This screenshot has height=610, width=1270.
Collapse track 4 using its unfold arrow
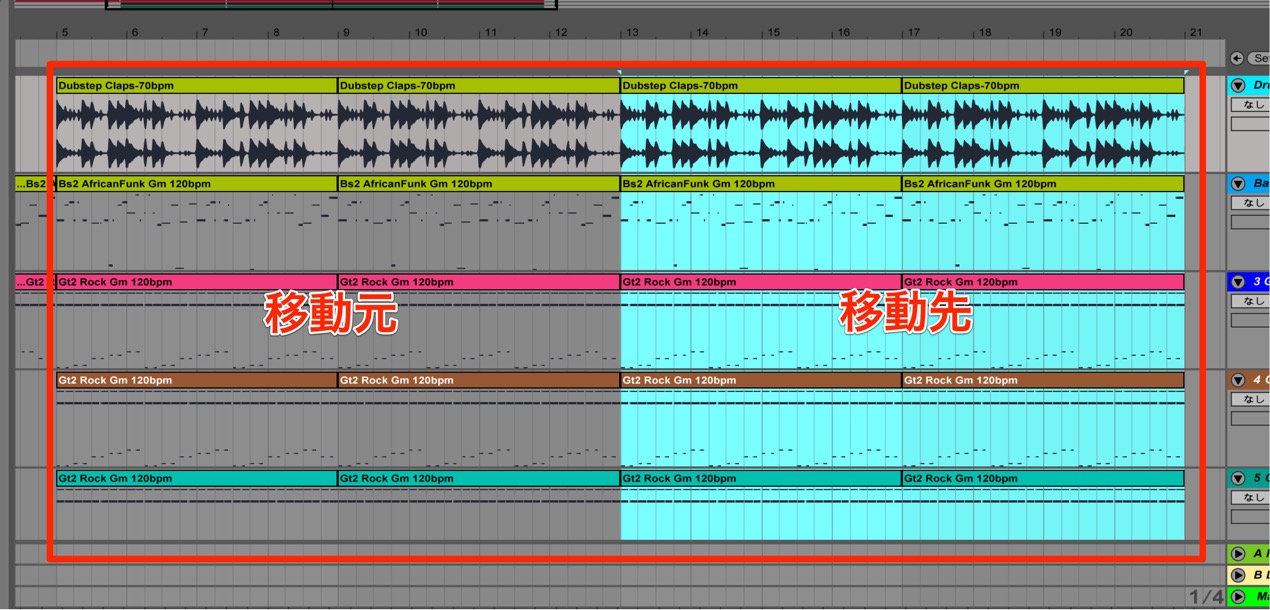[1238, 380]
